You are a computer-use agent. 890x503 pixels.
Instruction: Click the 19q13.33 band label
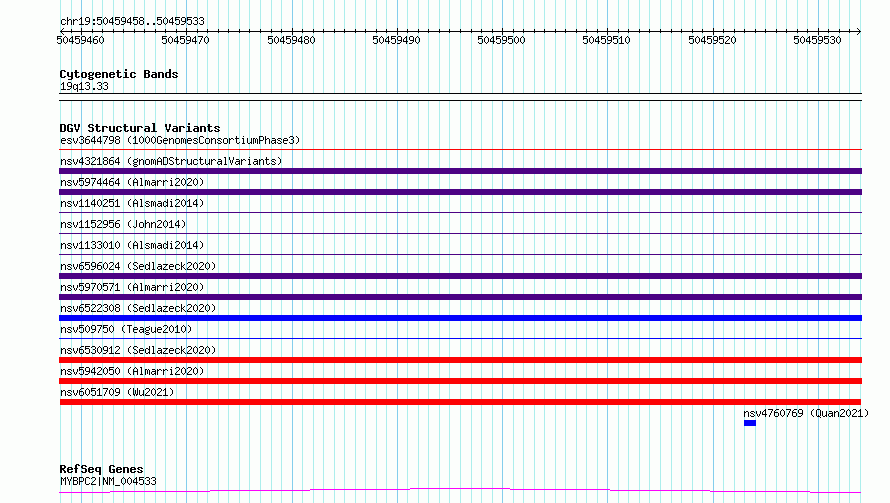click(x=84, y=86)
